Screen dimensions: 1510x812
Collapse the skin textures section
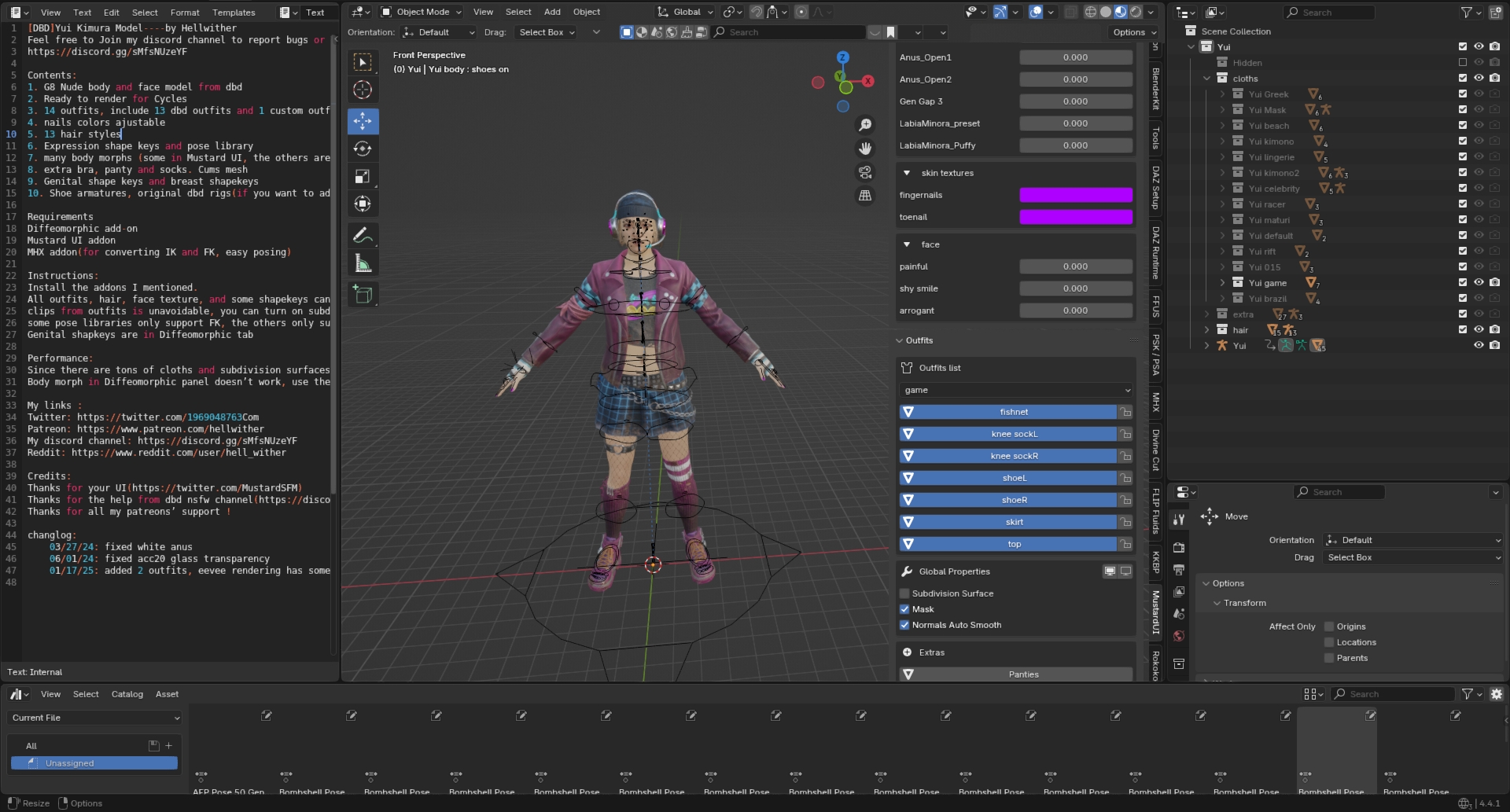click(x=907, y=173)
